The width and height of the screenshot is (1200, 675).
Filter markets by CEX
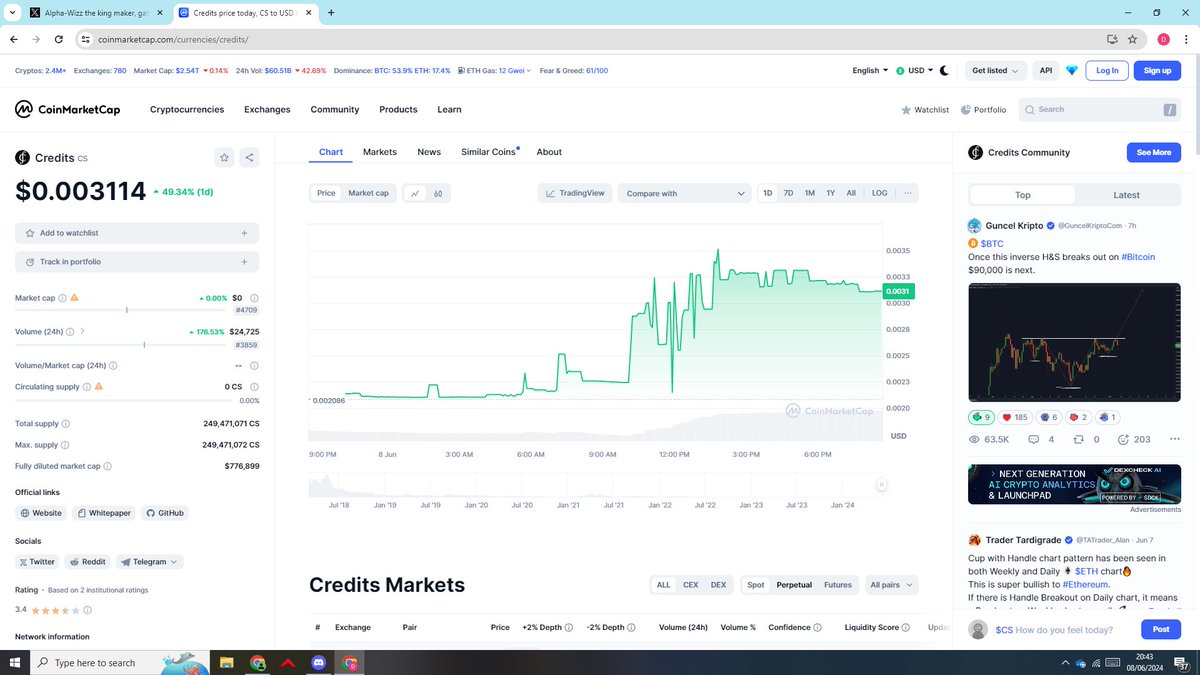click(x=690, y=585)
